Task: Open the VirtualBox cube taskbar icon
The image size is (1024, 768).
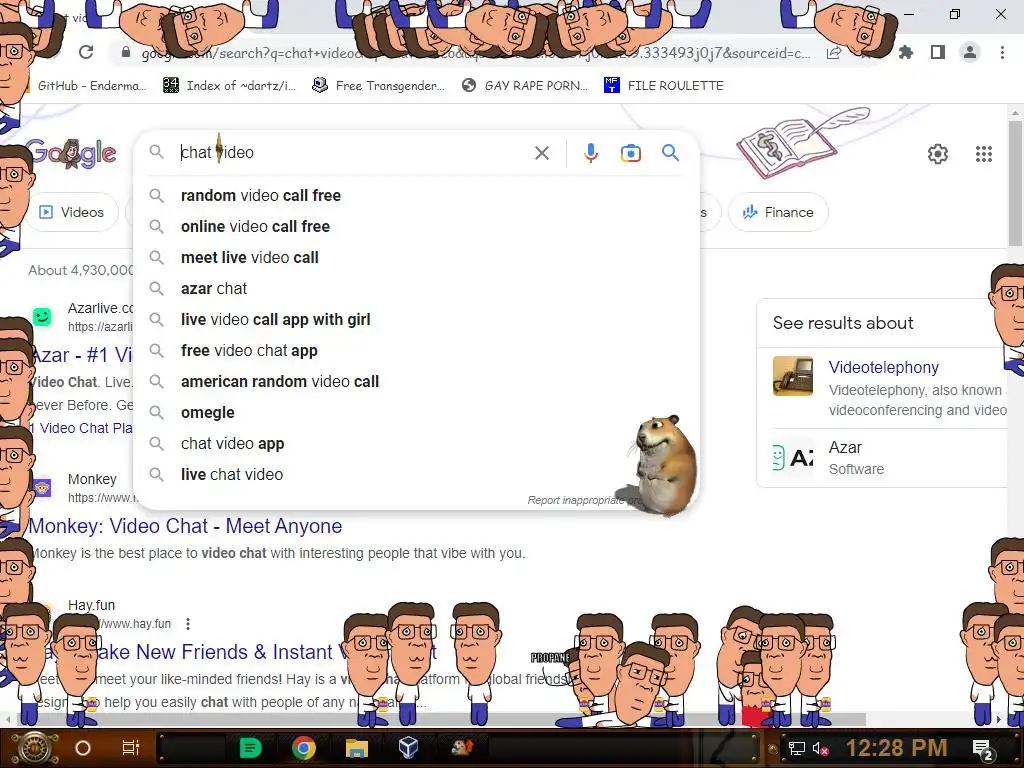Action: tap(409, 748)
